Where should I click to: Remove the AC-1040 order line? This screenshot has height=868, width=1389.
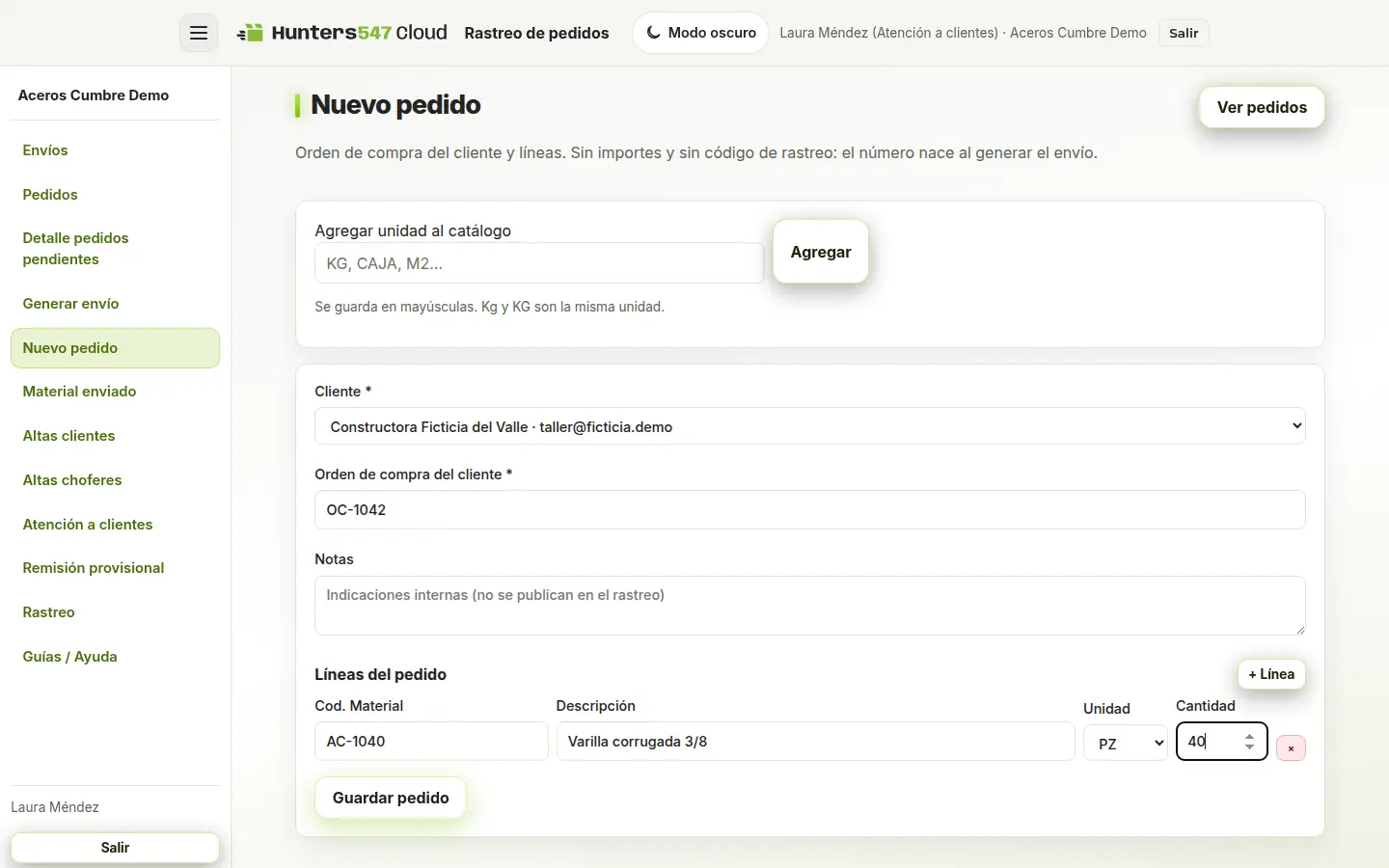(1291, 747)
